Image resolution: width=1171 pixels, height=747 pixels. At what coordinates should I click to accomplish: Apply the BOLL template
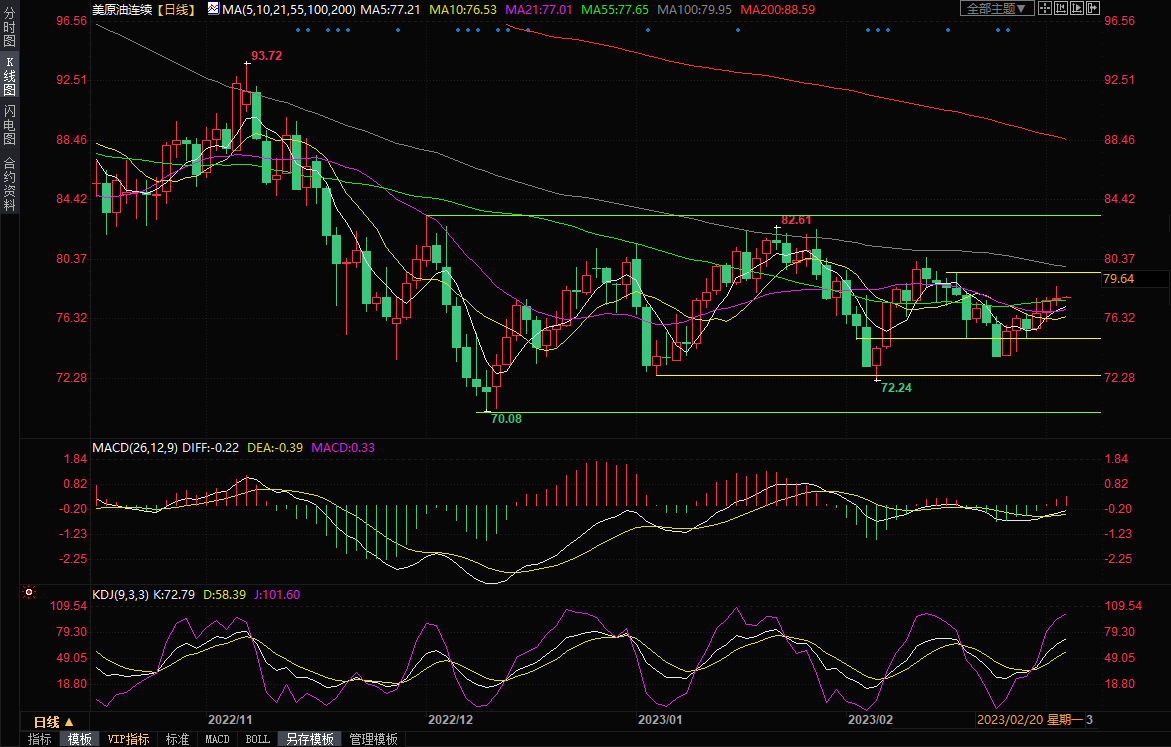(257, 739)
